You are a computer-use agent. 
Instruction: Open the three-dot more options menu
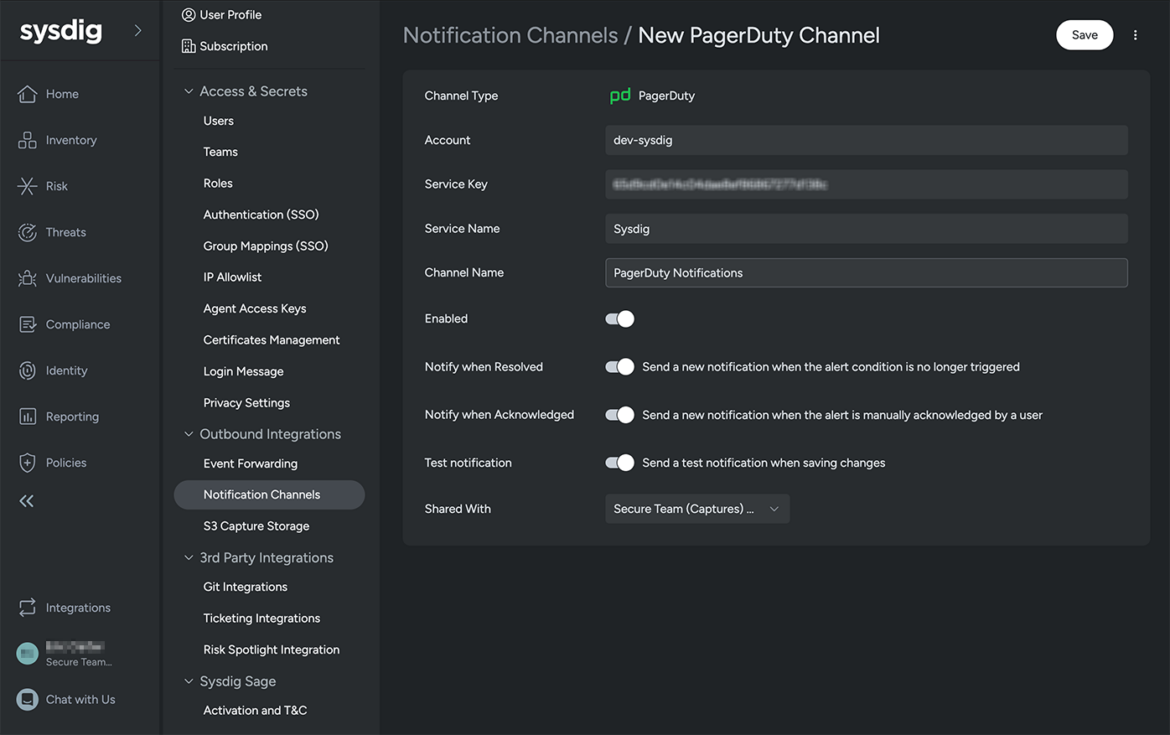coord(1135,35)
